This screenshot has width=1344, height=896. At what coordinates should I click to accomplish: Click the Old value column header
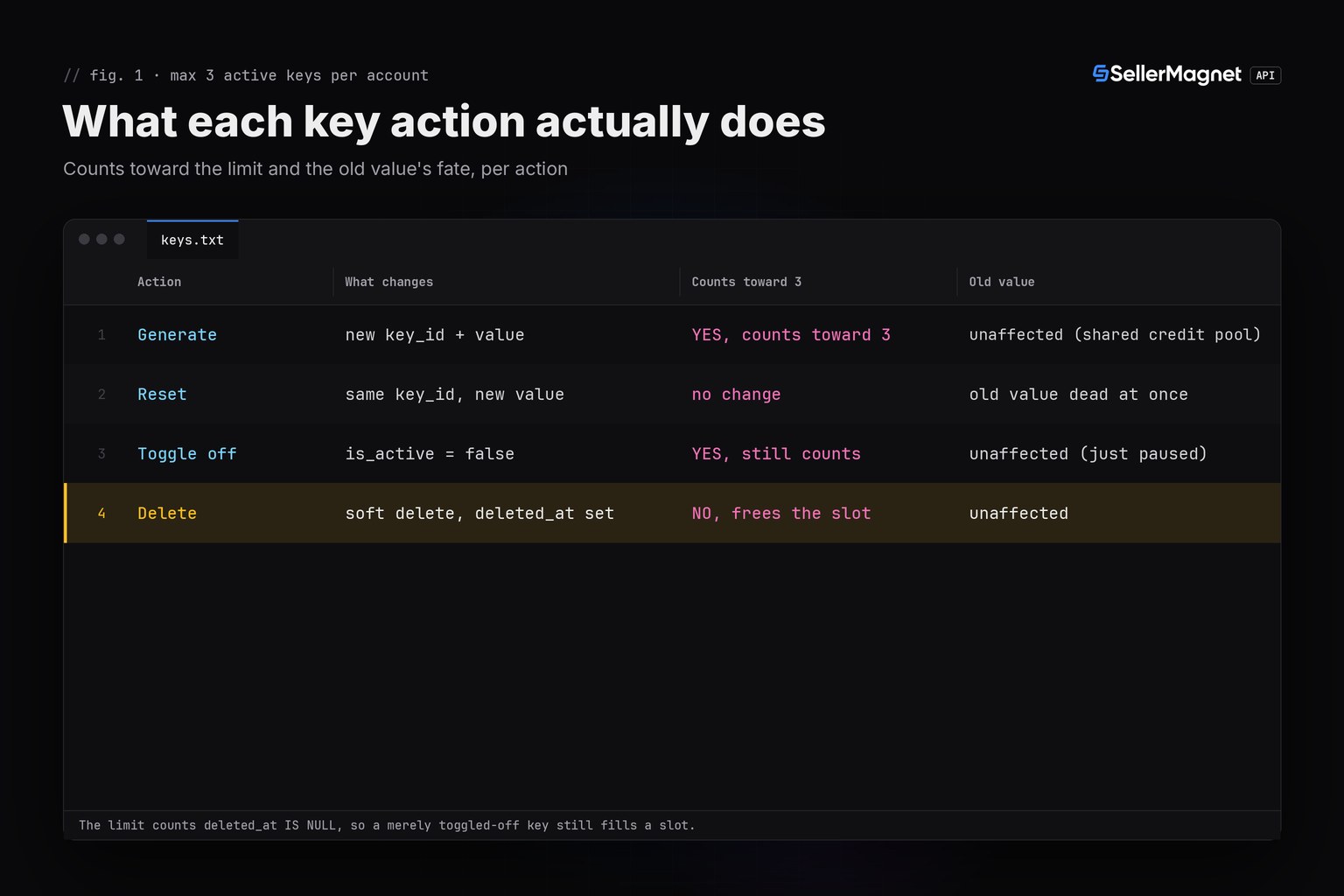1002,282
